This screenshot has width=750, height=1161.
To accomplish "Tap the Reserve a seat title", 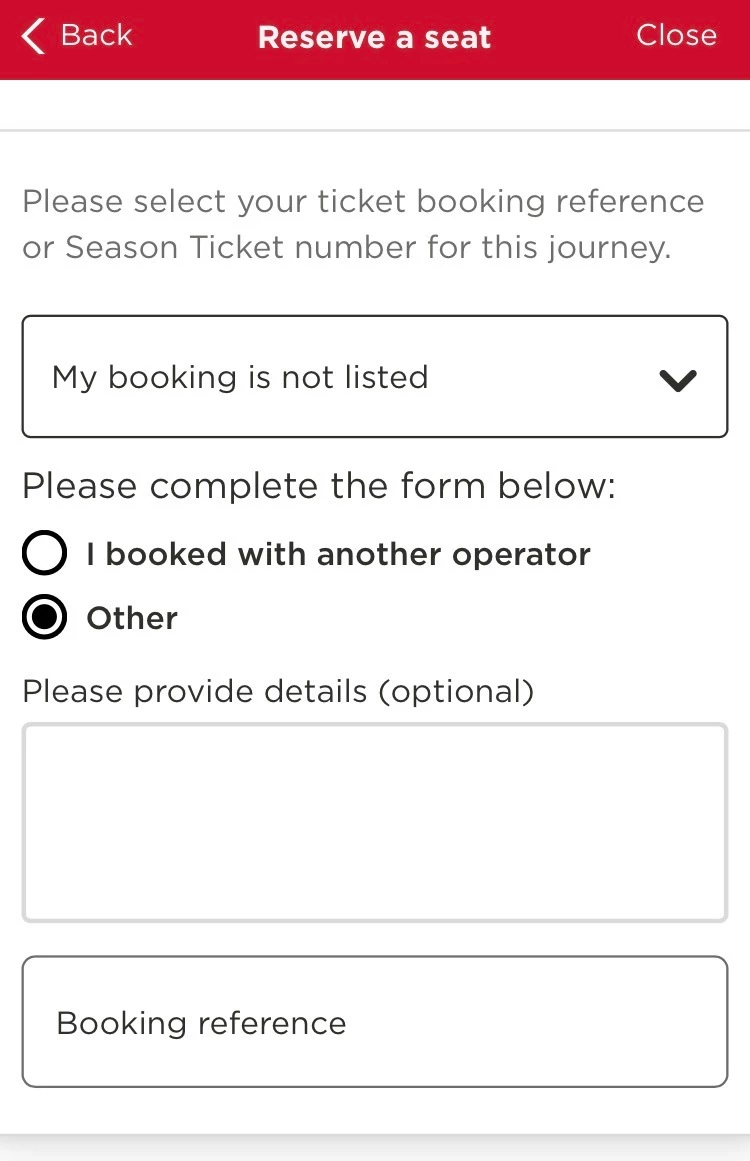I will pos(374,37).
